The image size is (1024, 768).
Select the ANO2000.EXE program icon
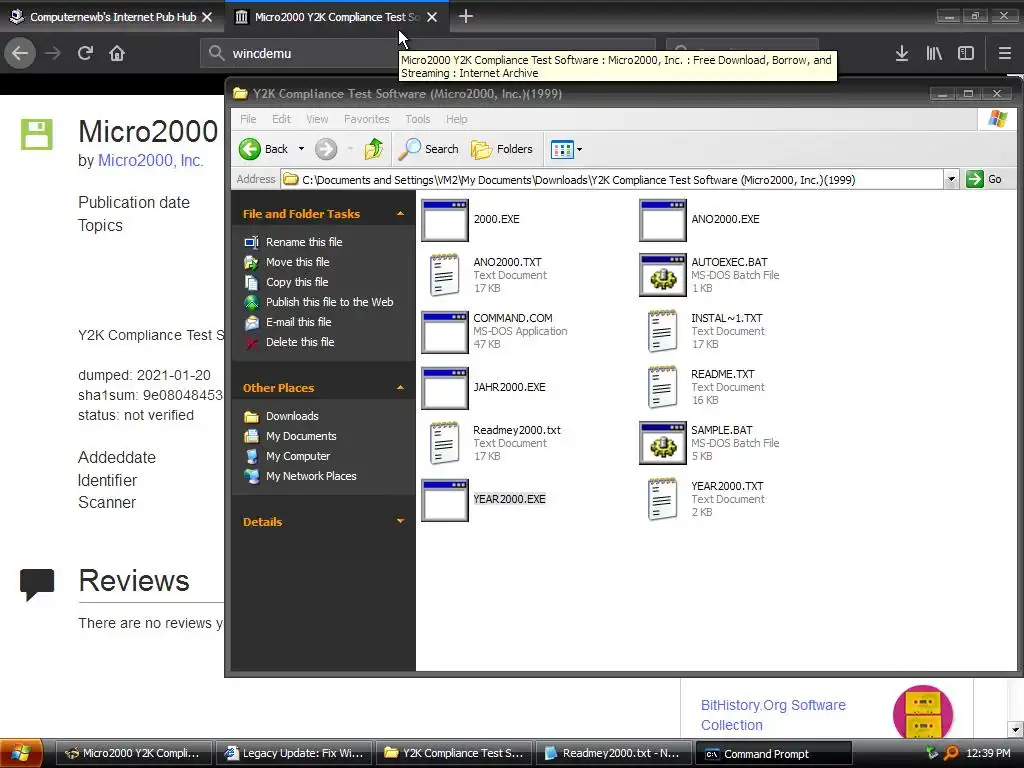[x=663, y=220]
